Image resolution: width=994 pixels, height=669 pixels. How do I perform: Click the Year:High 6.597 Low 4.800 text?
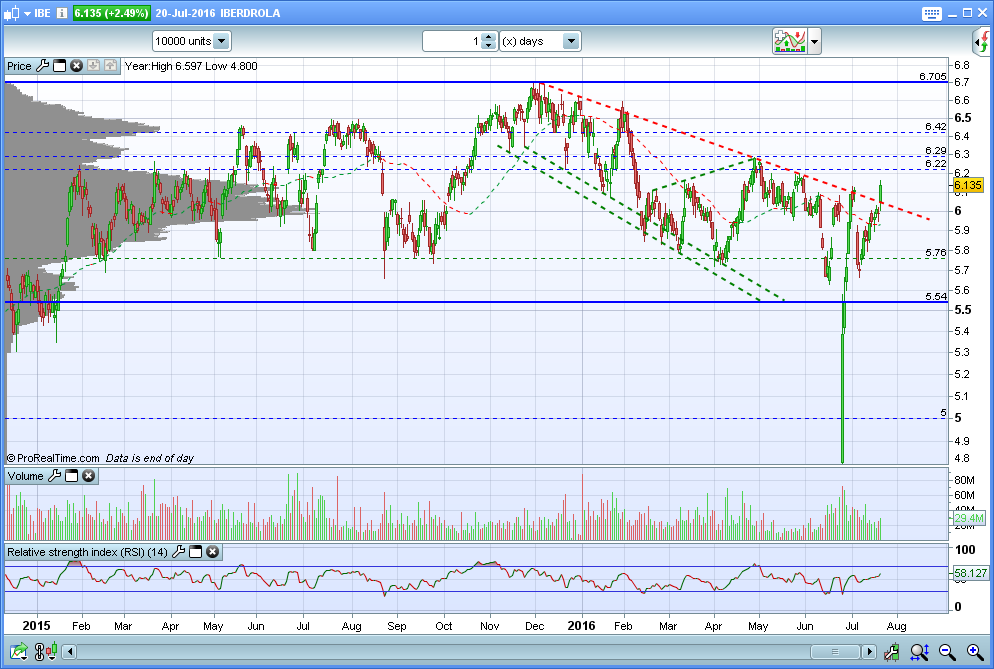point(191,66)
